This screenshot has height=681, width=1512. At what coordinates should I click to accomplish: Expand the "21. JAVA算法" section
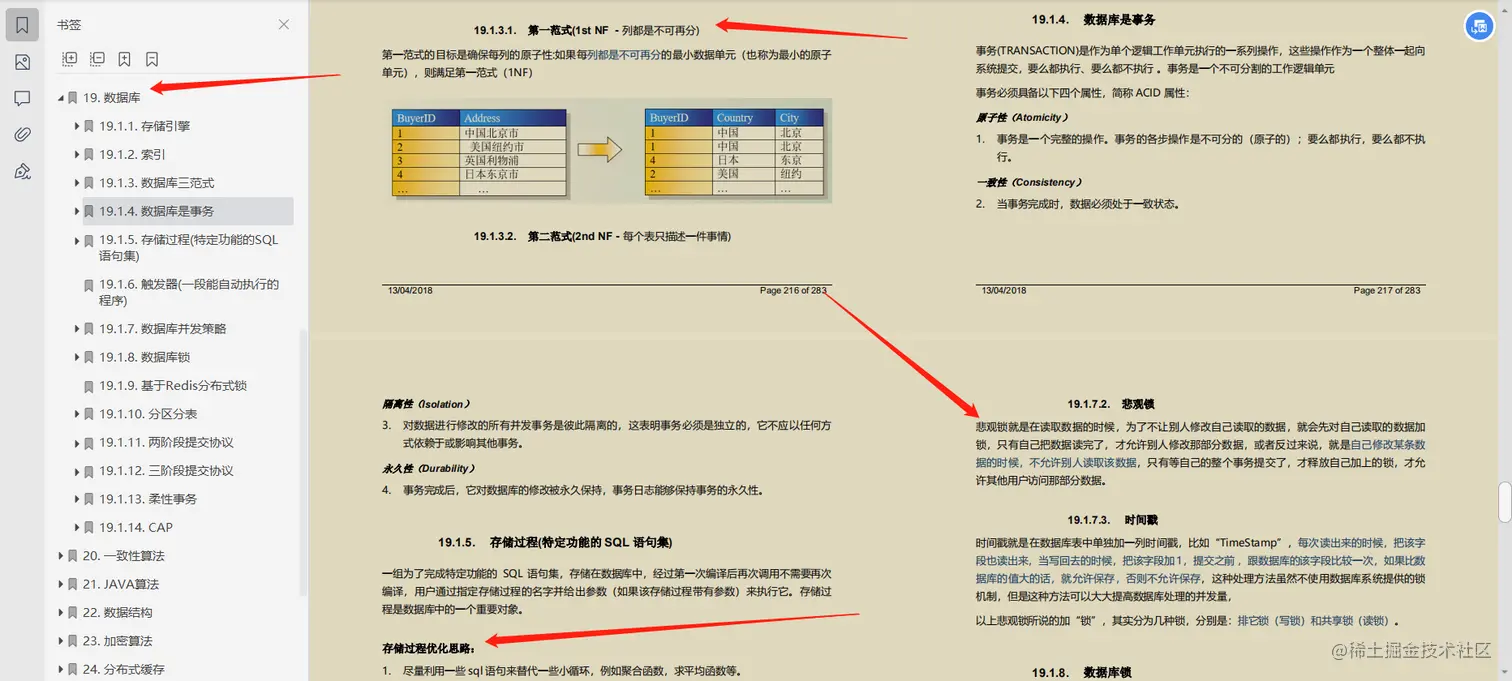61,584
